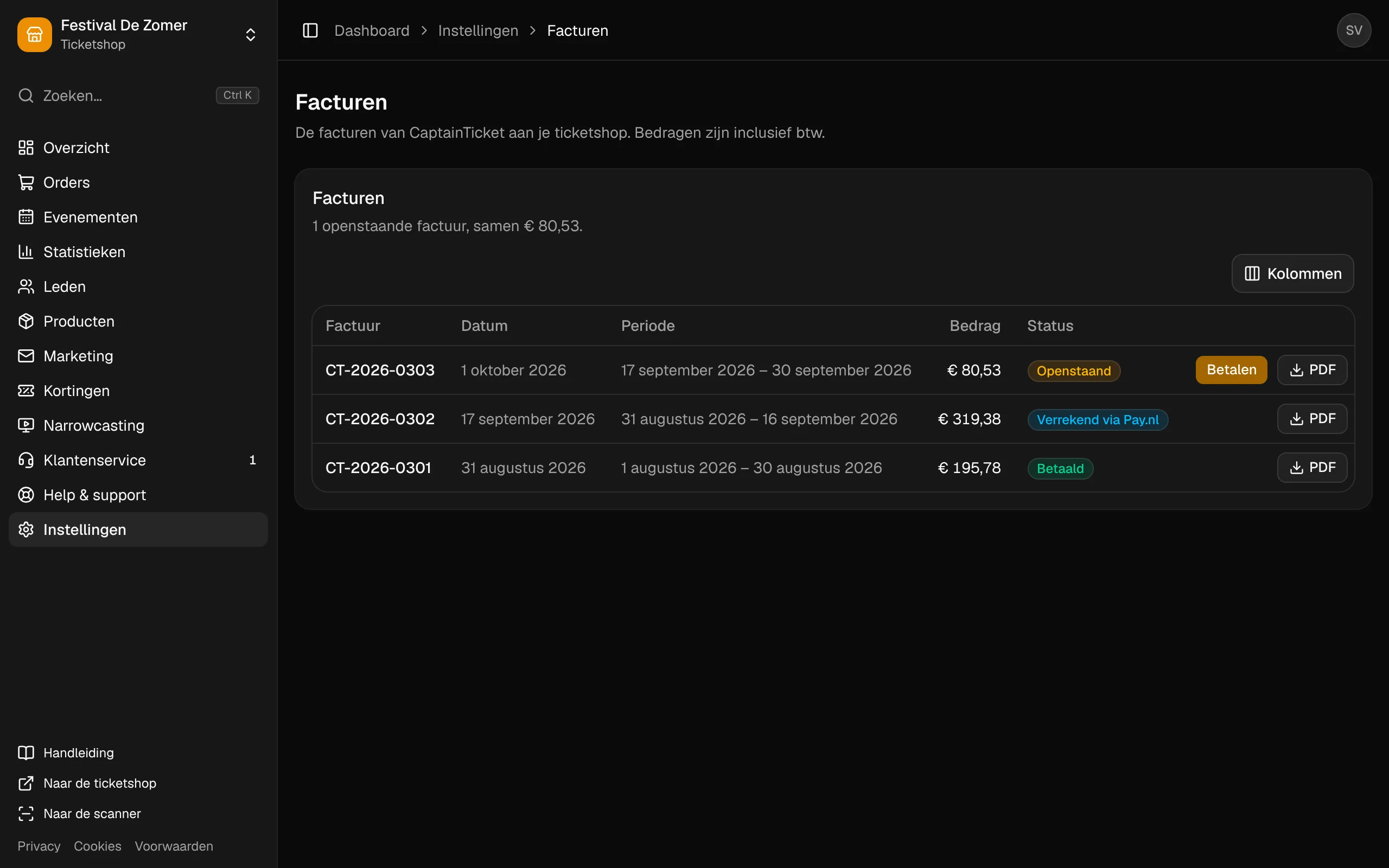The image size is (1389, 868).
Task: Click the Periode column header
Action: click(648, 326)
